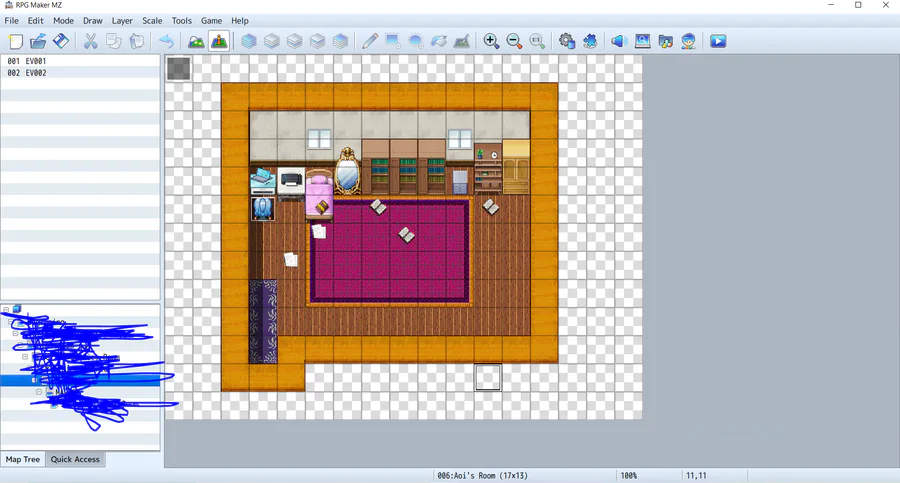Switch to the Map Tree tab
900x483 pixels.
coord(23,459)
